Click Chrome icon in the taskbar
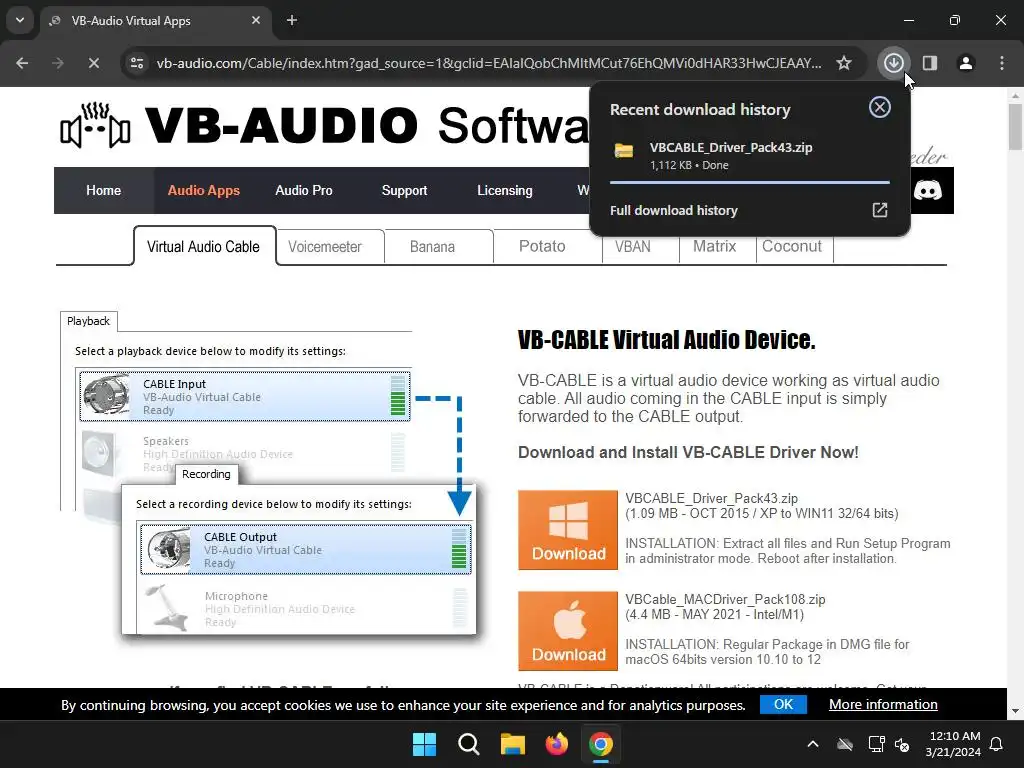 pos(601,744)
